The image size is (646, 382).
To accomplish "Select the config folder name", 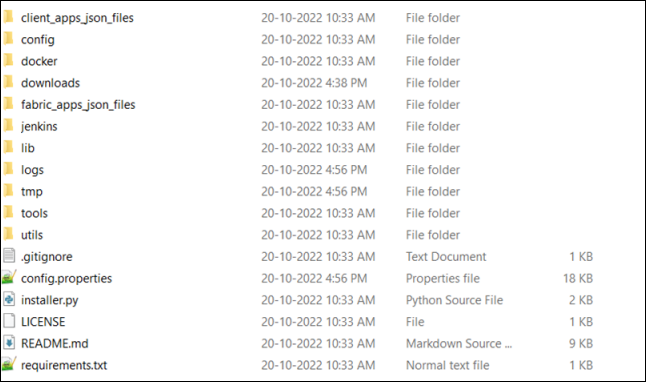I will (x=38, y=40).
